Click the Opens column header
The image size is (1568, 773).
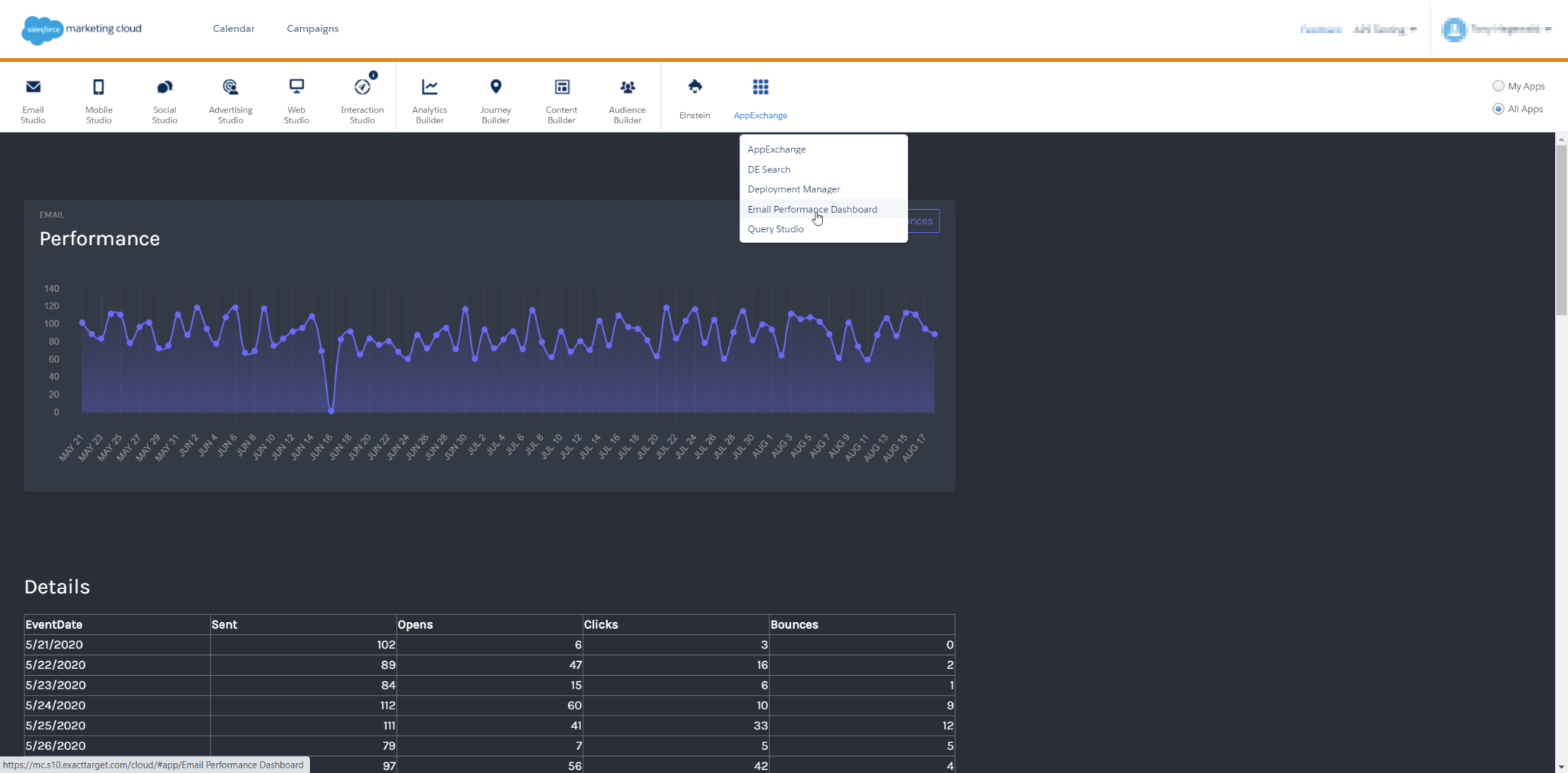coord(489,624)
